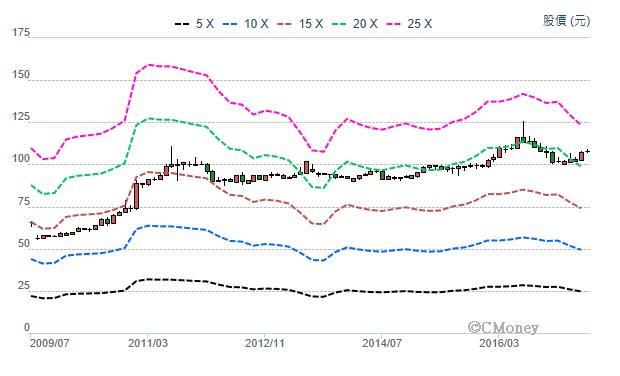Click the 2016/03 x-axis label

pyautogui.click(x=499, y=343)
